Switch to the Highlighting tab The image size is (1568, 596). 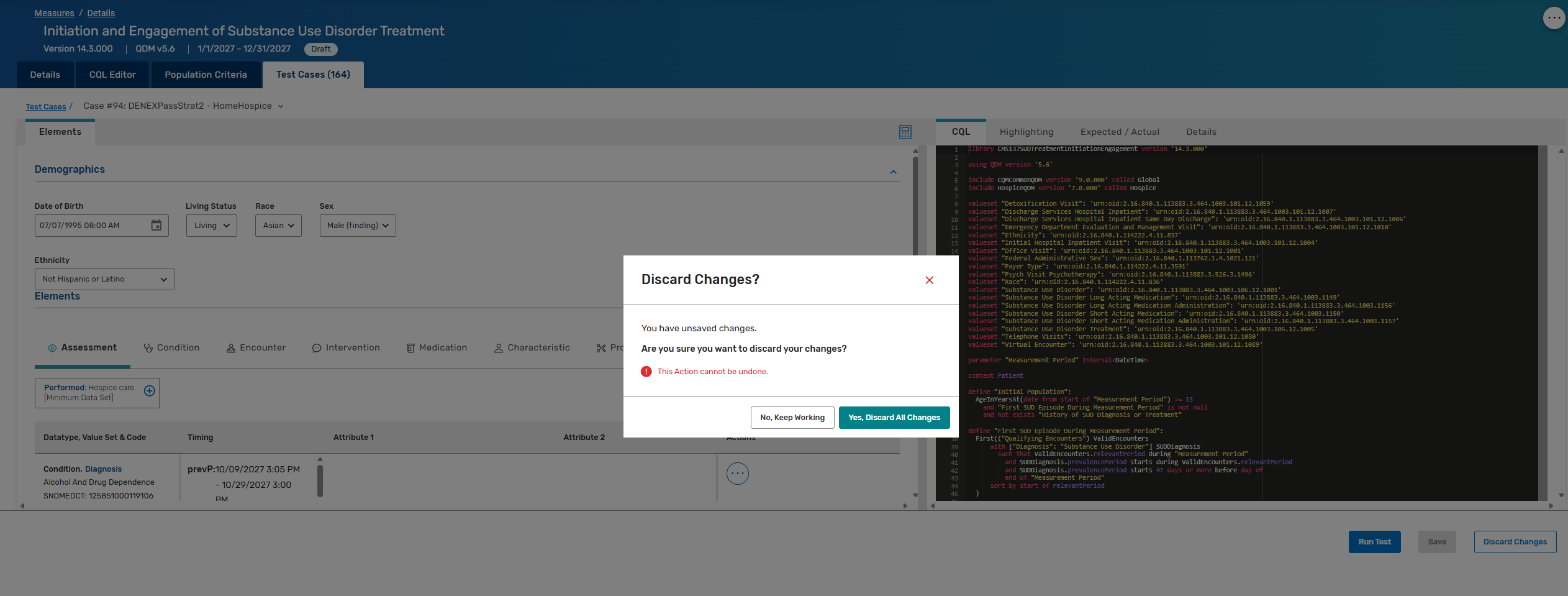pos(1026,132)
